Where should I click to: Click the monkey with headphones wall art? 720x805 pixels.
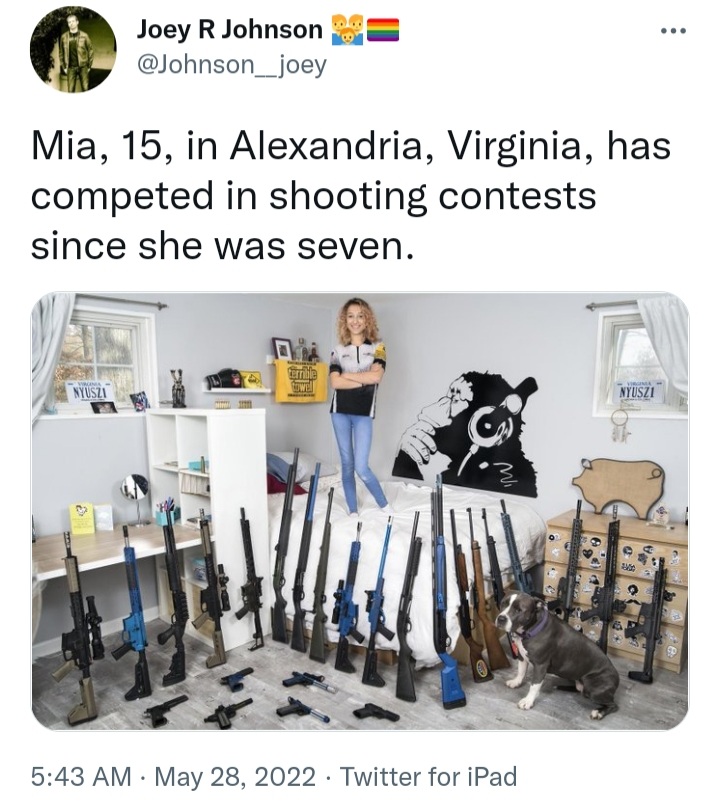pos(465,434)
